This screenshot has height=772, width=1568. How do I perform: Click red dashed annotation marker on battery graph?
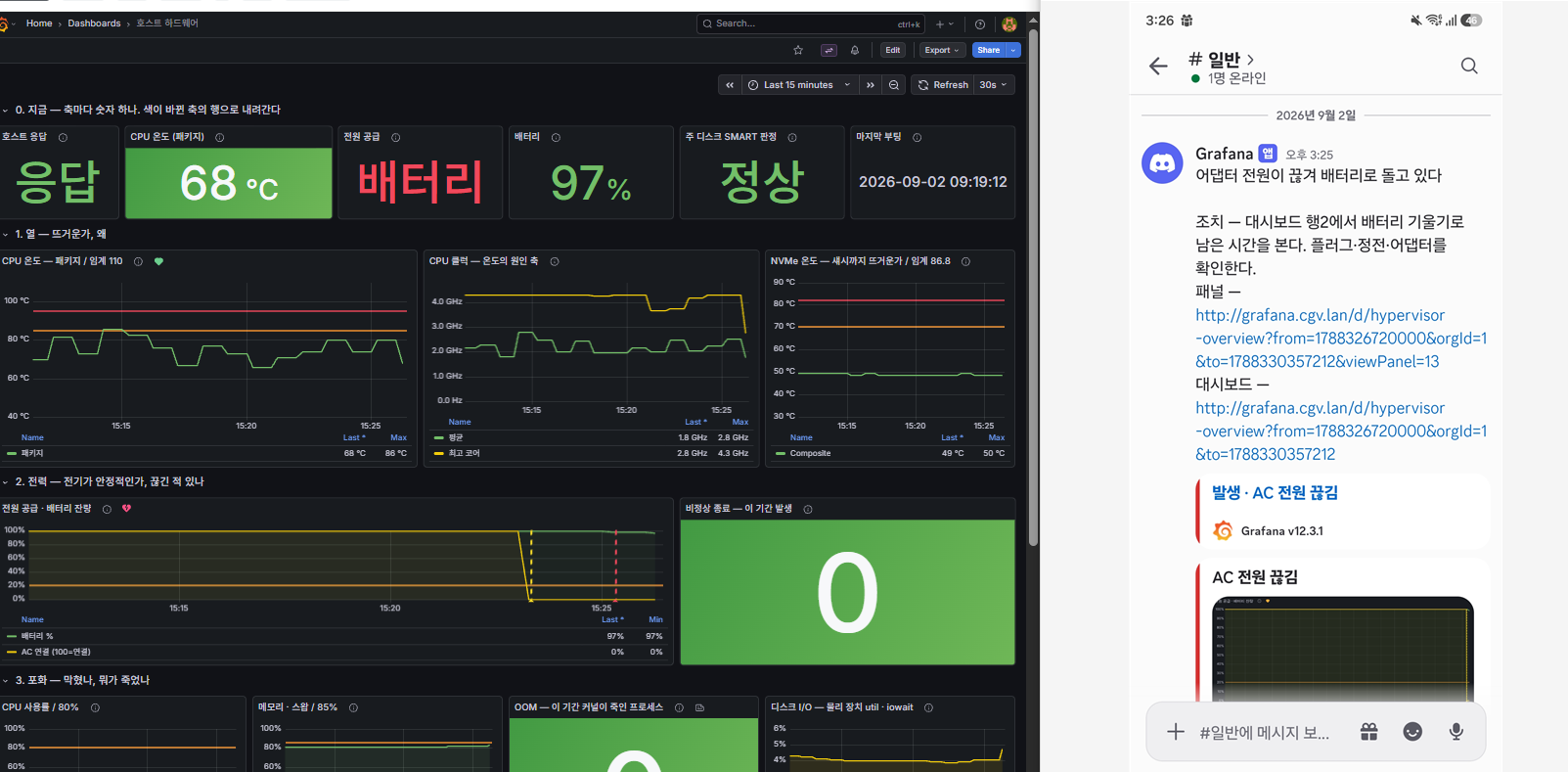pyautogui.click(x=615, y=566)
